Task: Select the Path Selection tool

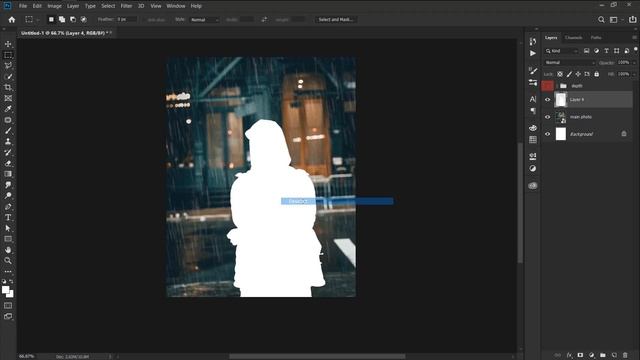Action: point(8,228)
